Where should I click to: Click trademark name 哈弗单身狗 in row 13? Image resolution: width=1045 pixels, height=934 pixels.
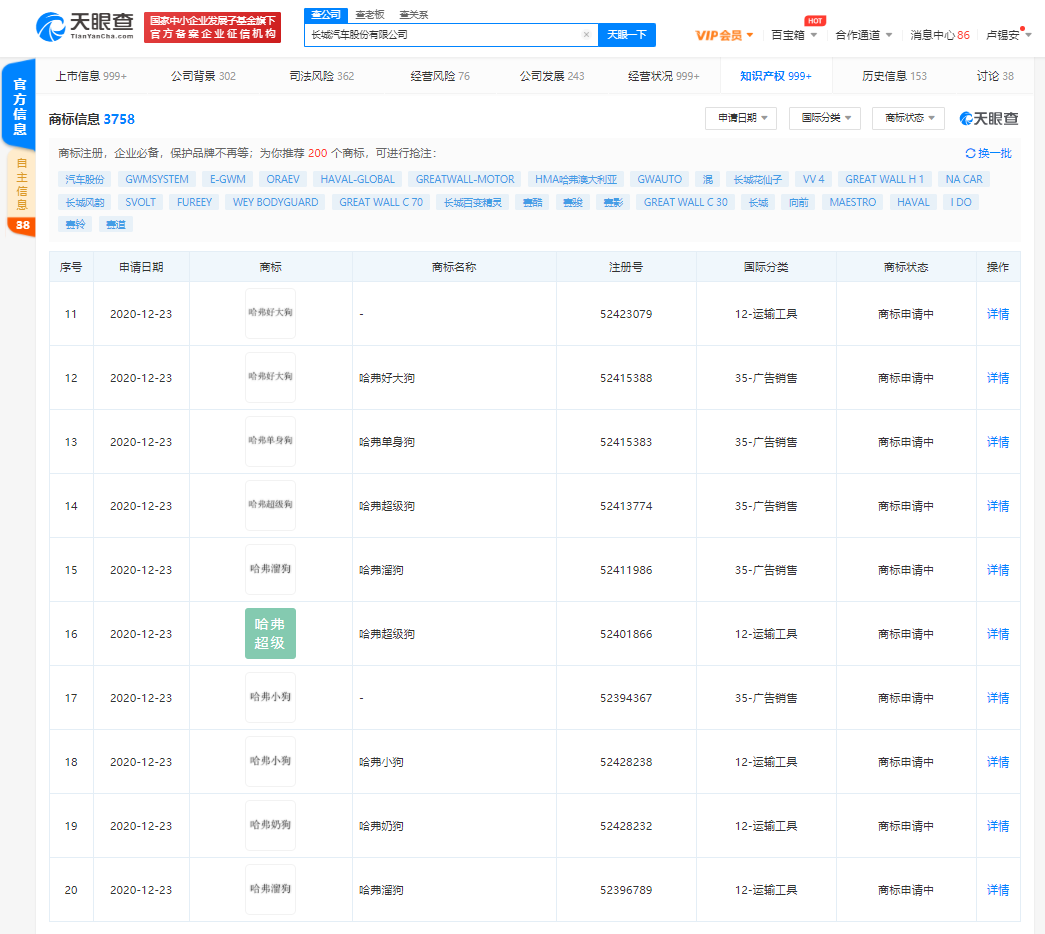tap(387, 442)
